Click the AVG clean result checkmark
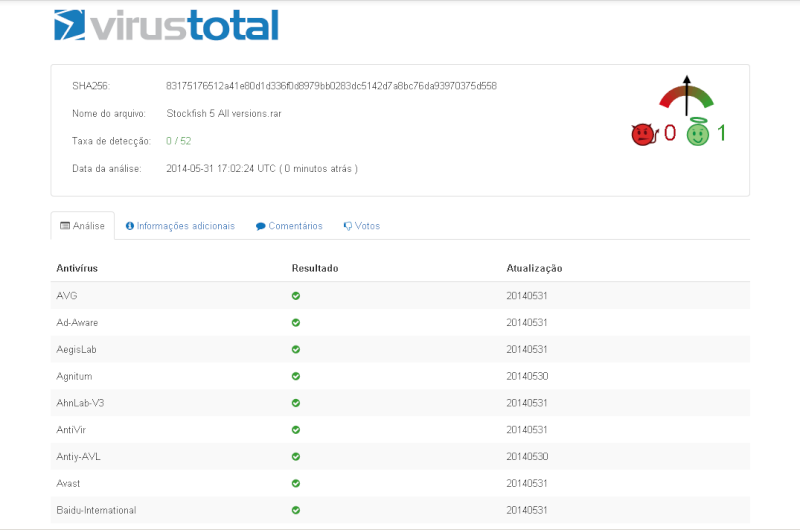Viewport: 800px width, 530px height. (296, 296)
